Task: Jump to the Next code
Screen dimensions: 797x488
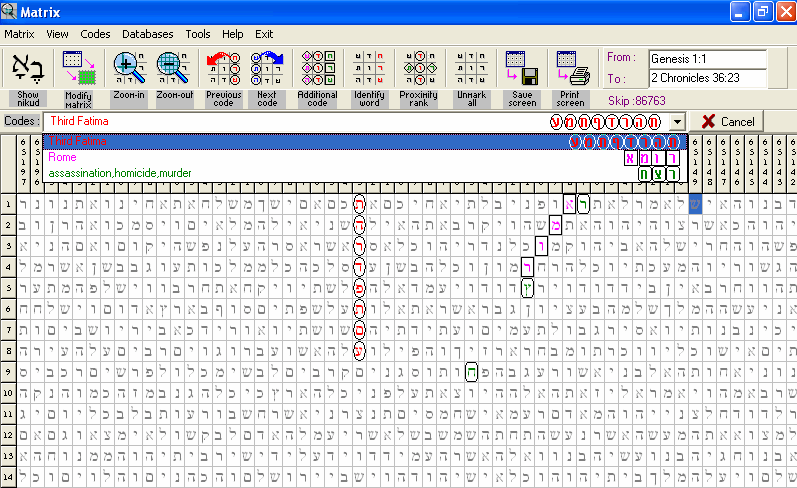Action: pos(267,68)
